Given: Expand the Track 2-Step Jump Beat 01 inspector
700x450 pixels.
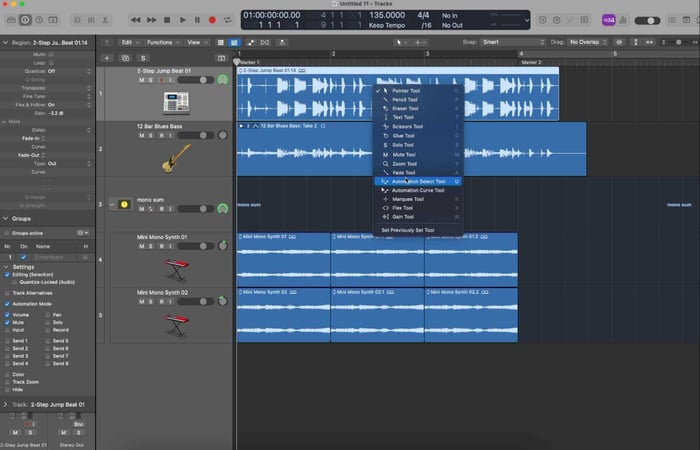Looking at the screenshot, I should click(5, 405).
